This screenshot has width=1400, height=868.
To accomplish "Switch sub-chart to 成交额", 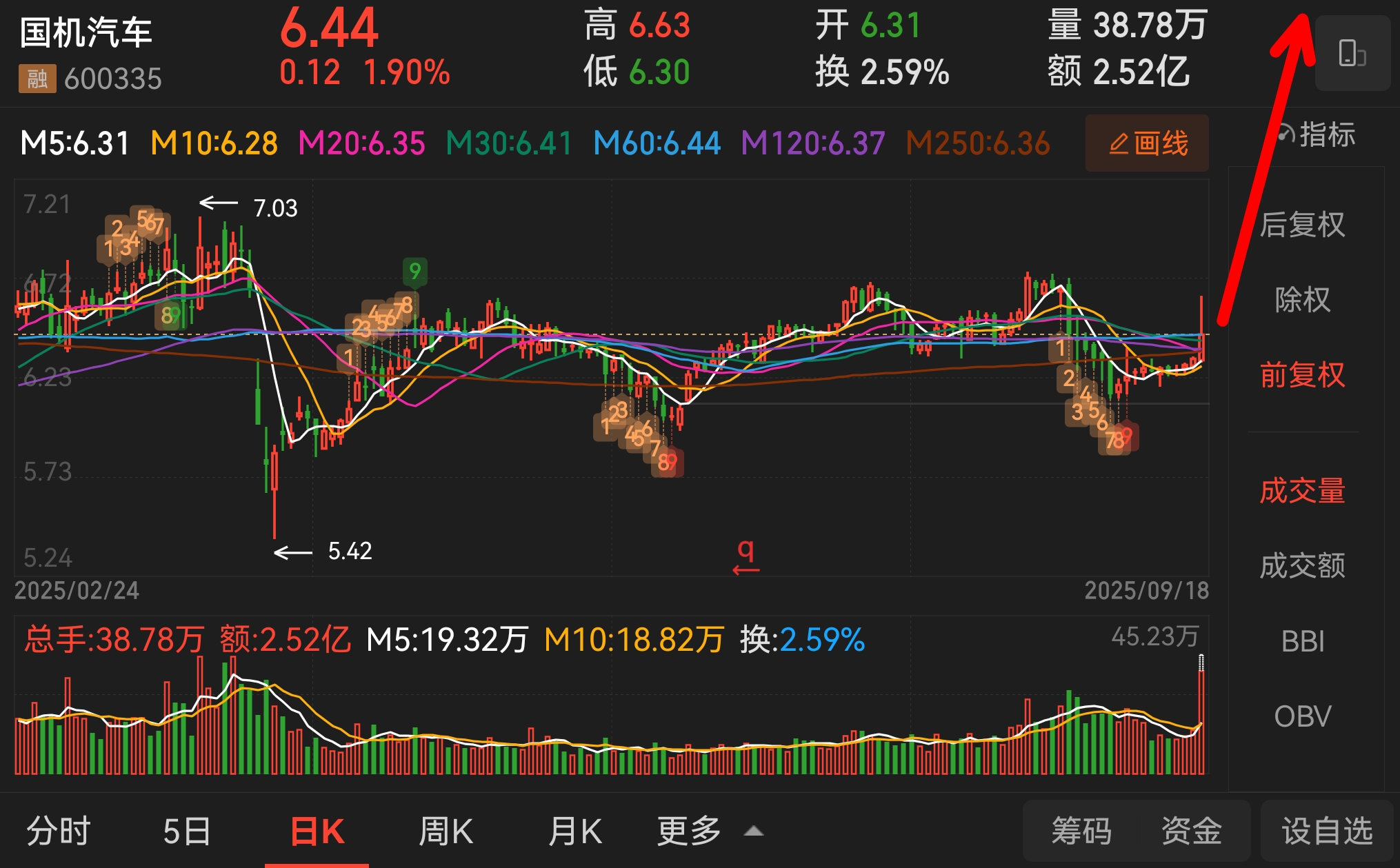I will coord(1302,566).
